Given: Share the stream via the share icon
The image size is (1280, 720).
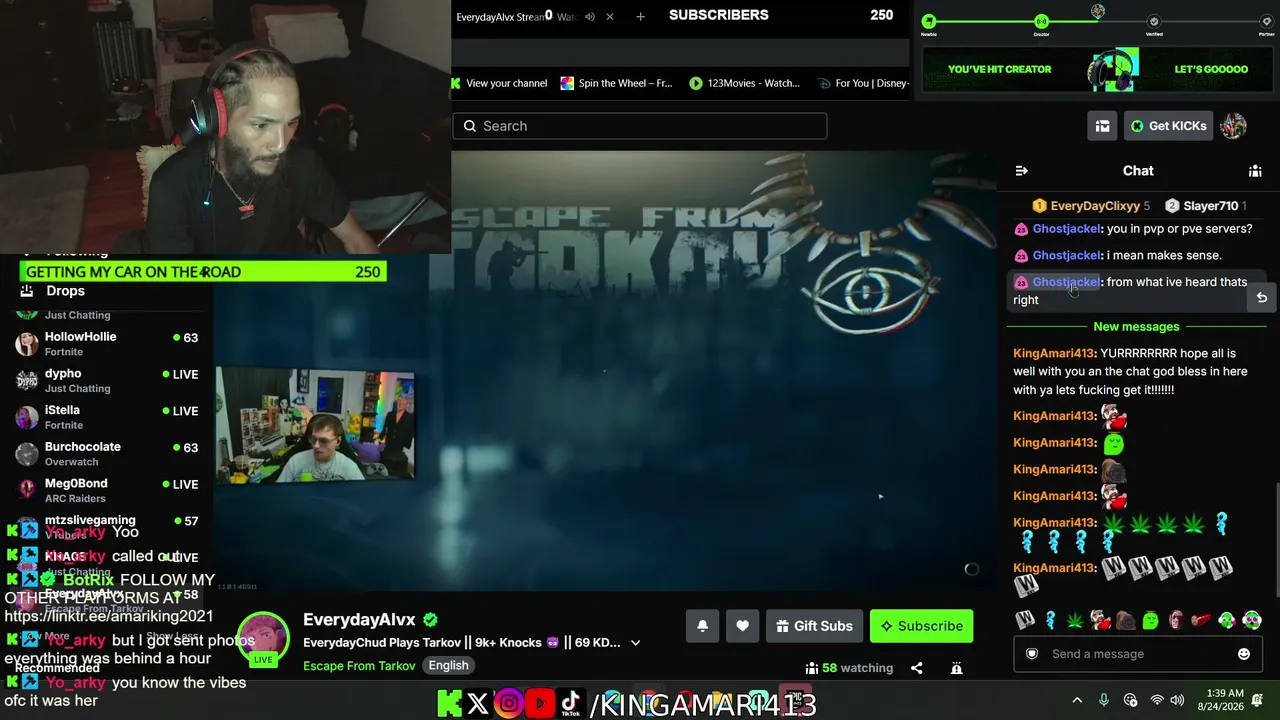Looking at the screenshot, I should tap(916, 668).
